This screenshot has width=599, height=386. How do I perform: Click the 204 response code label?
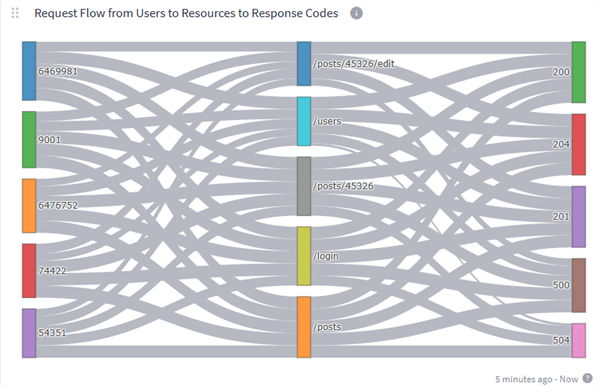tap(561, 144)
